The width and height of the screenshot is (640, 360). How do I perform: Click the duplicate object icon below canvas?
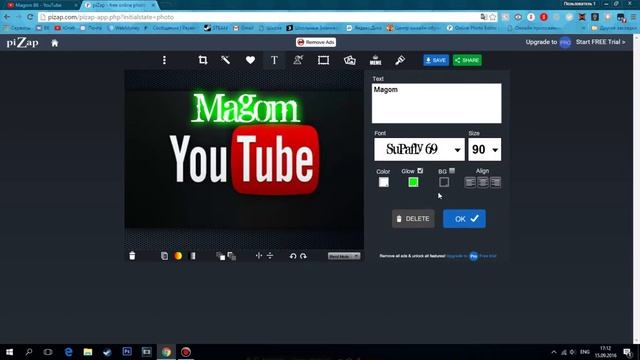point(164,256)
